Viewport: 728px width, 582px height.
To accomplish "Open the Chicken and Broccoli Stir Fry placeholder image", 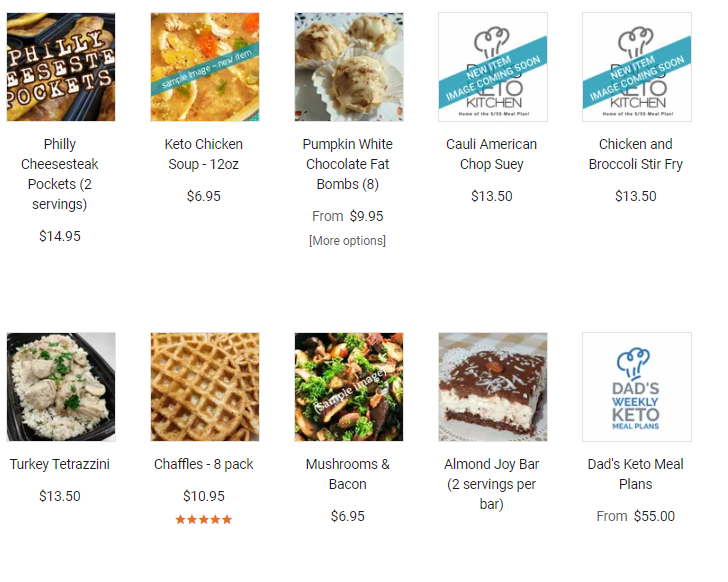I will click(637, 67).
